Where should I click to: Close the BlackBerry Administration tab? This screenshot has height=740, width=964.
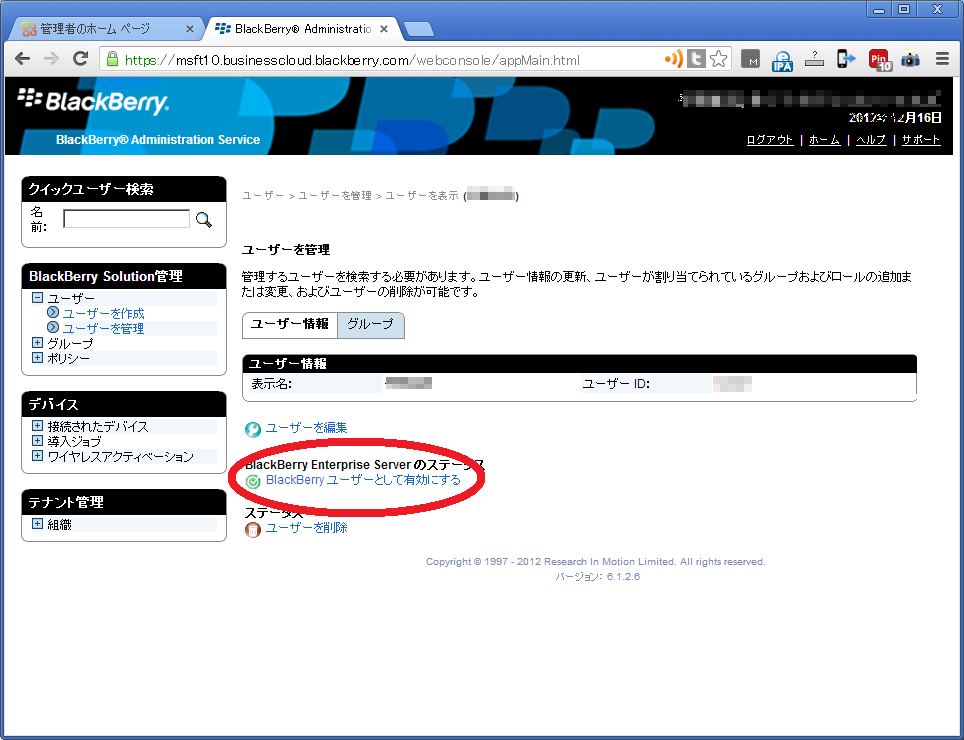pyautogui.click(x=384, y=29)
